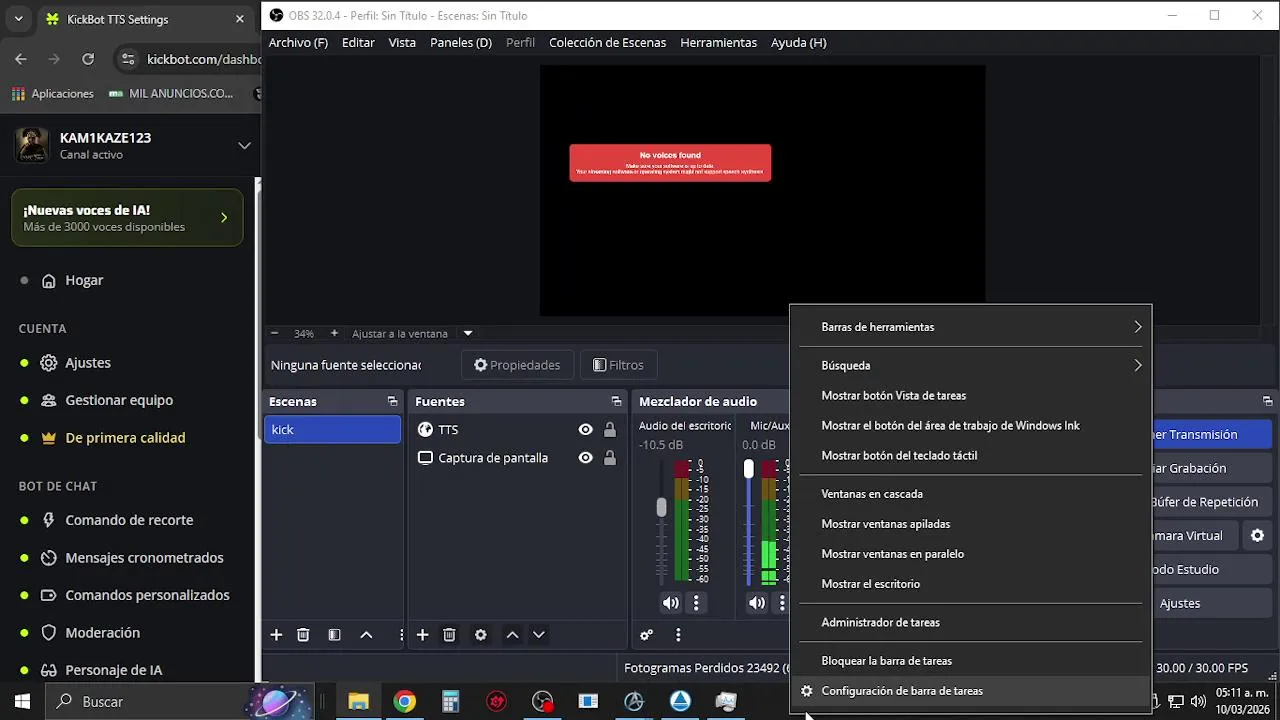1280x720 pixels.
Task: Open browser site information icon near address
Action: point(127,59)
